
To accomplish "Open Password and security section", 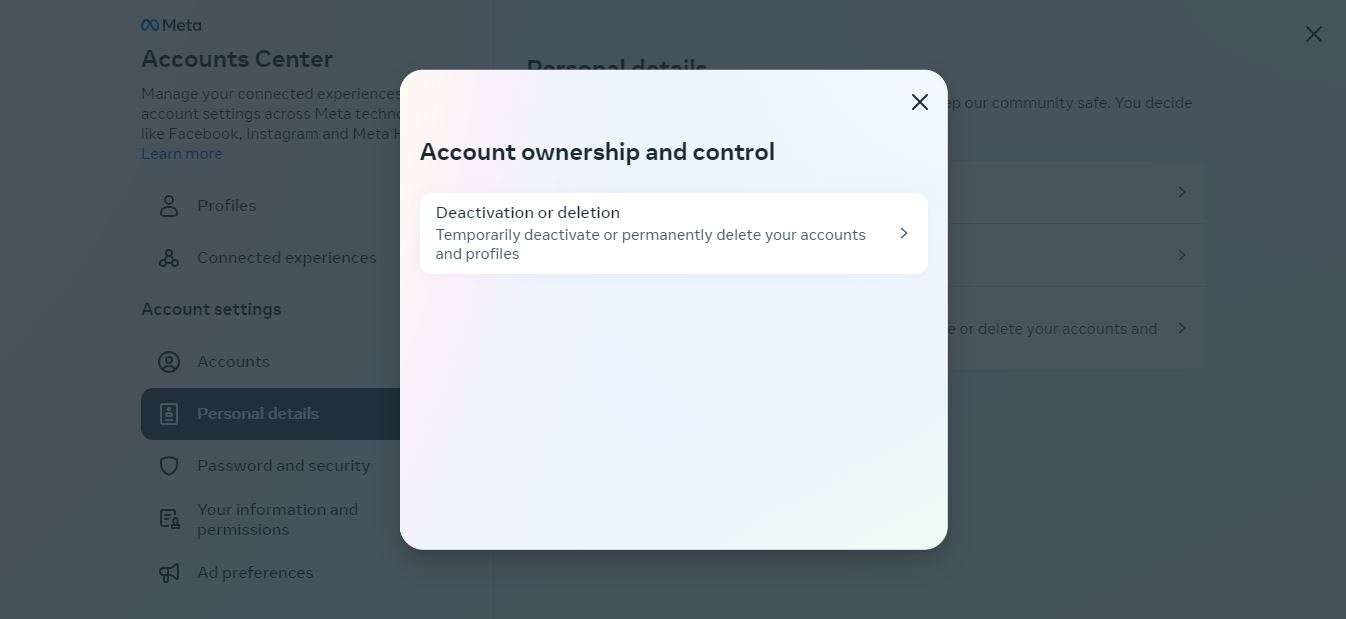I will [270, 466].
